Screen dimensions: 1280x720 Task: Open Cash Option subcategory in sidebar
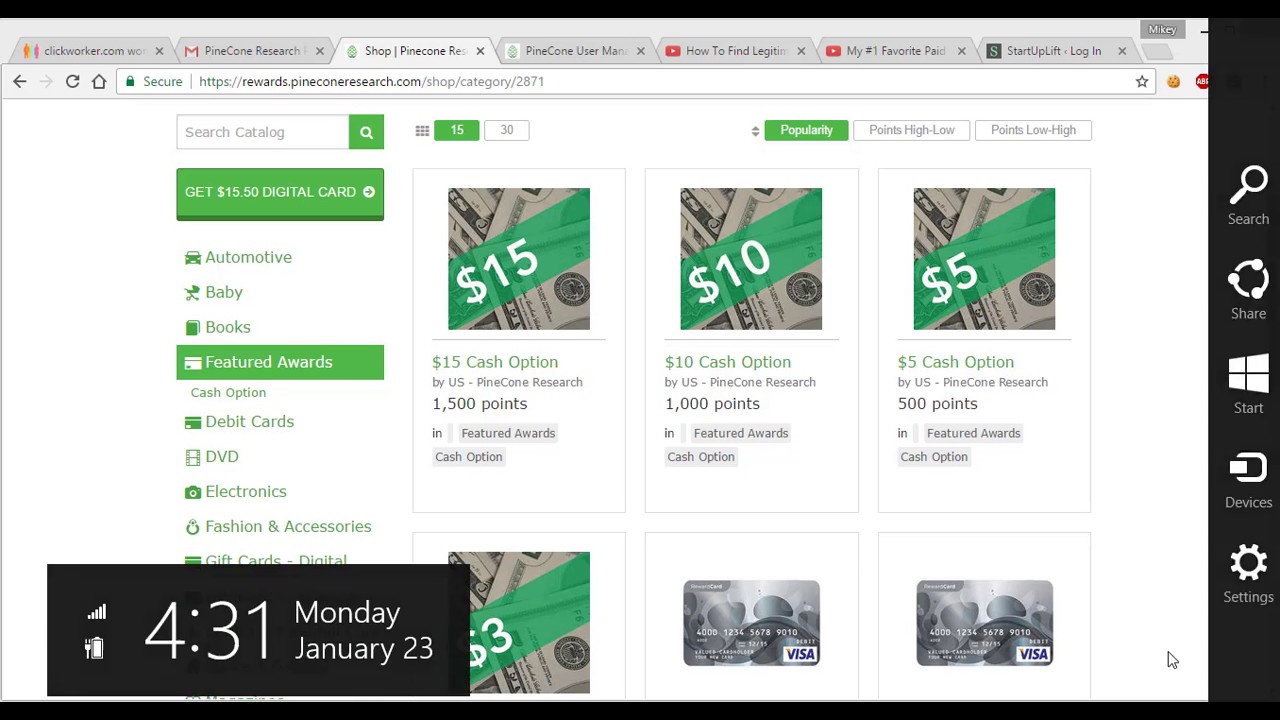[228, 393]
